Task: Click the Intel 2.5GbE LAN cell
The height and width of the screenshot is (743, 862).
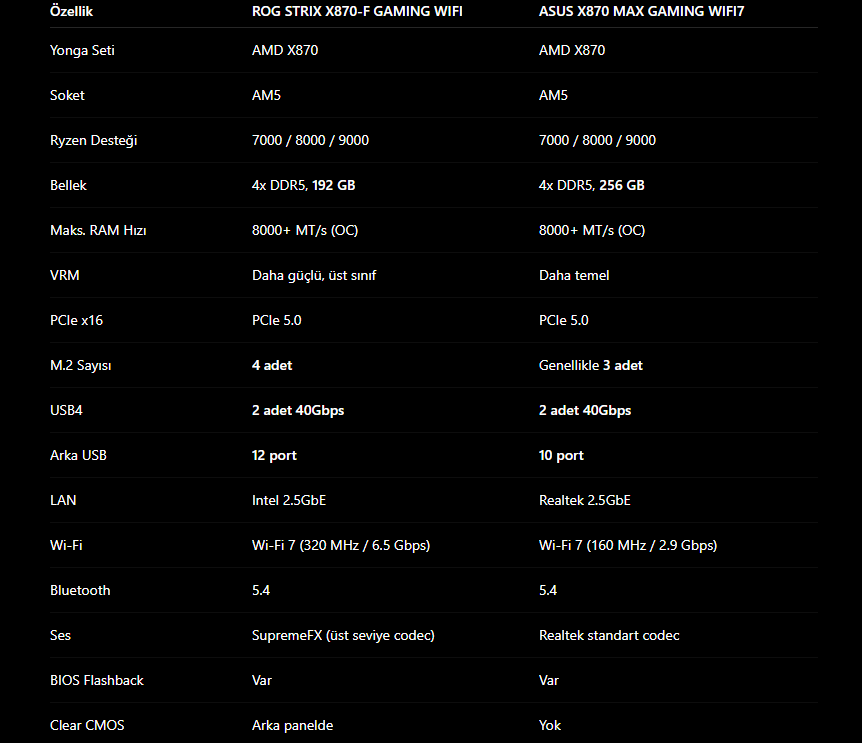Action: [289, 501]
